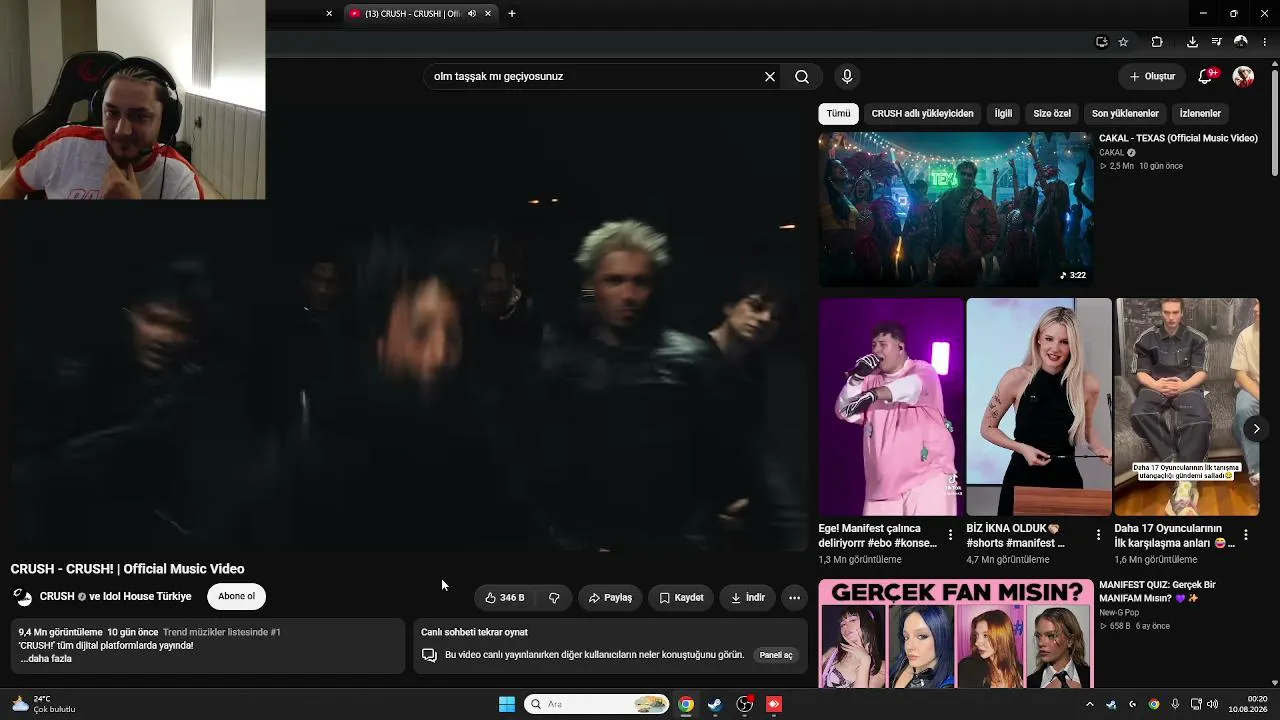The width and height of the screenshot is (1280, 720).
Task: Click the Trend müzikler listesinde #1 text
Action: click(x=222, y=632)
